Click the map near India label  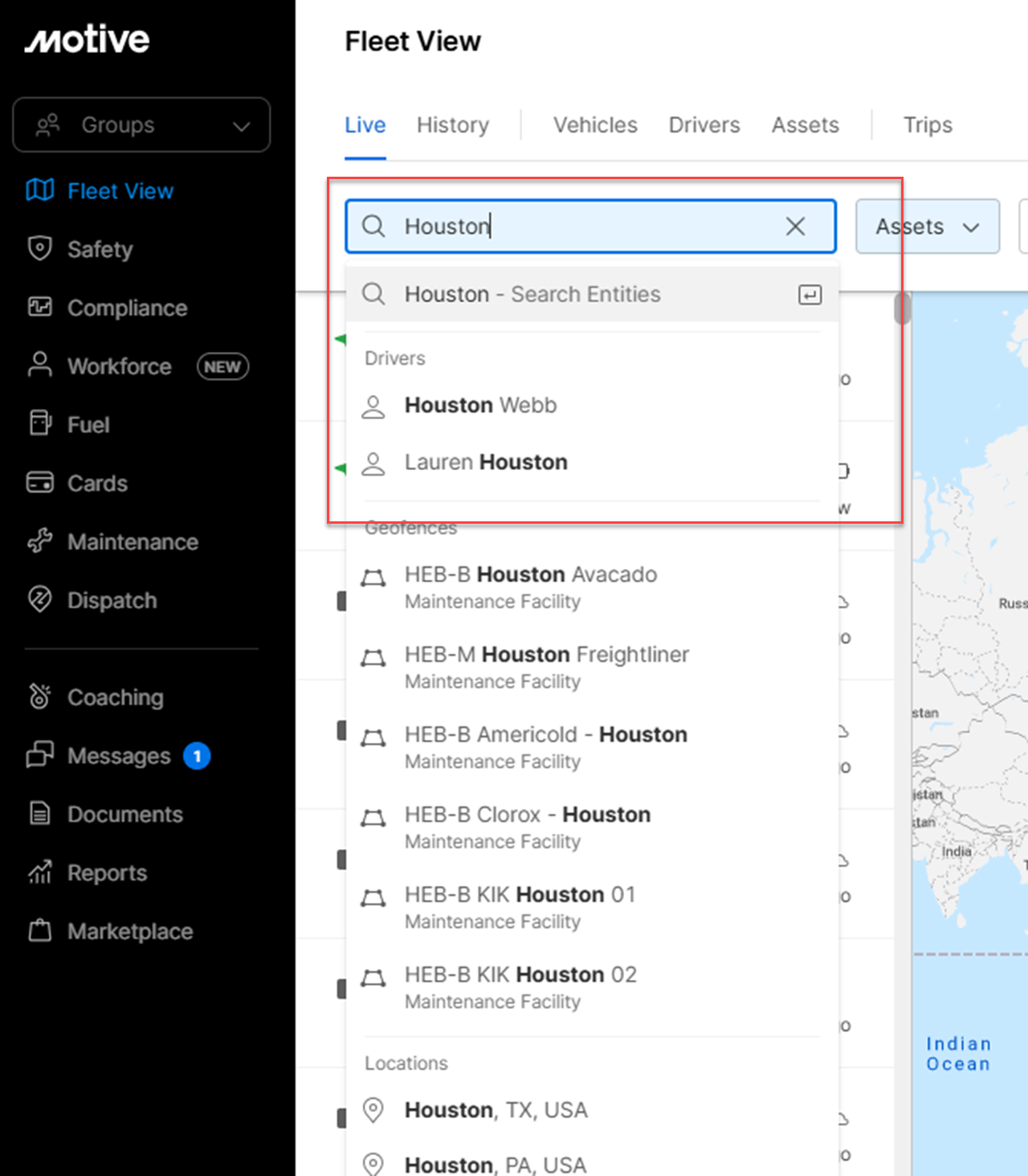(x=957, y=851)
